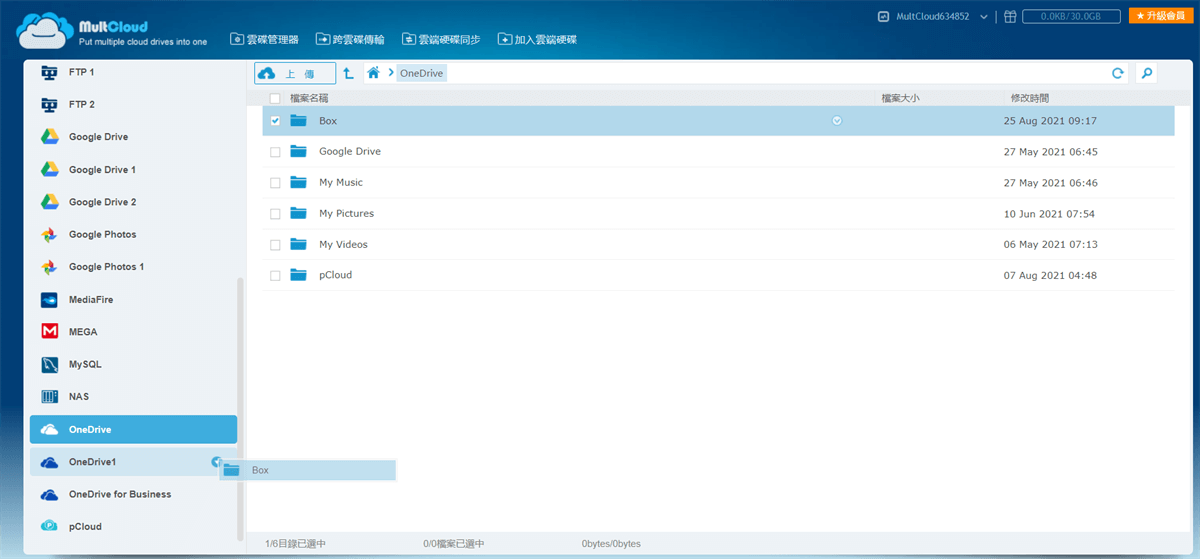This screenshot has width=1200, height=559.
Task: Open the My Pictures folder
Action: pyautogui.click(x=346, y=214)
